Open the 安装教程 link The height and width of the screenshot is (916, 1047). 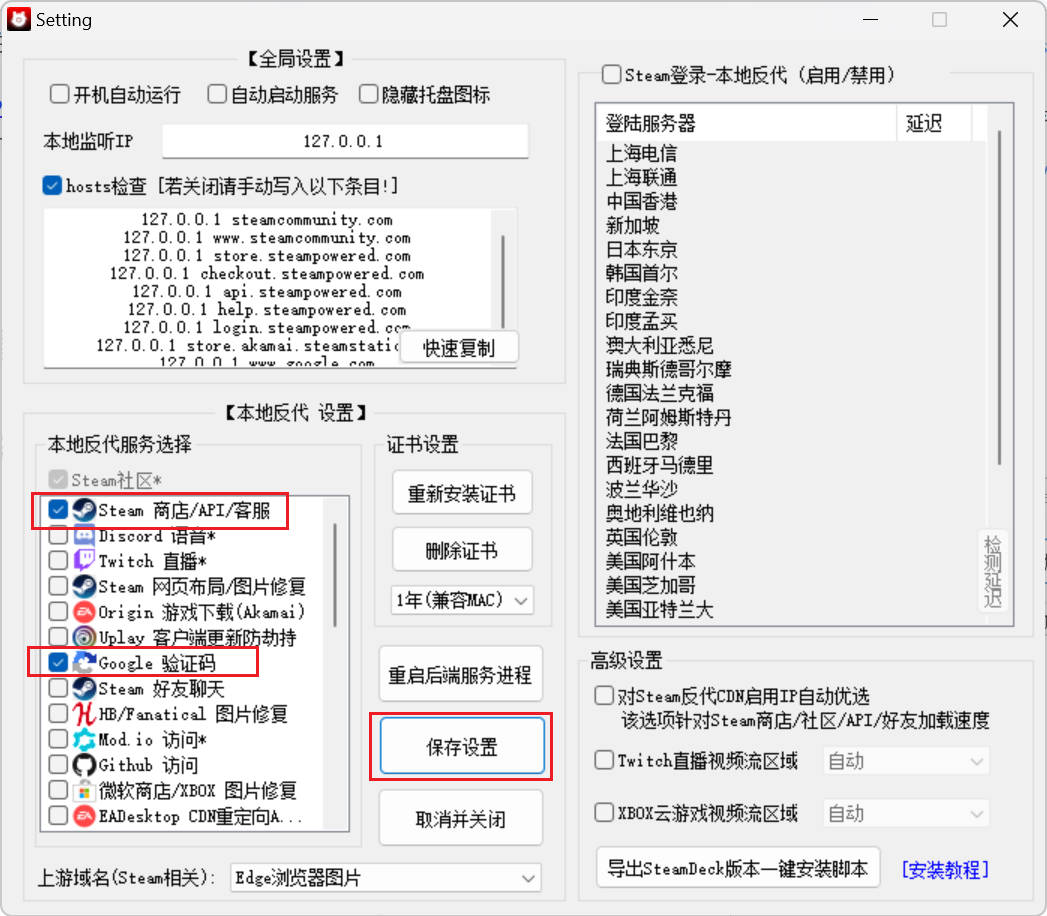945,869
